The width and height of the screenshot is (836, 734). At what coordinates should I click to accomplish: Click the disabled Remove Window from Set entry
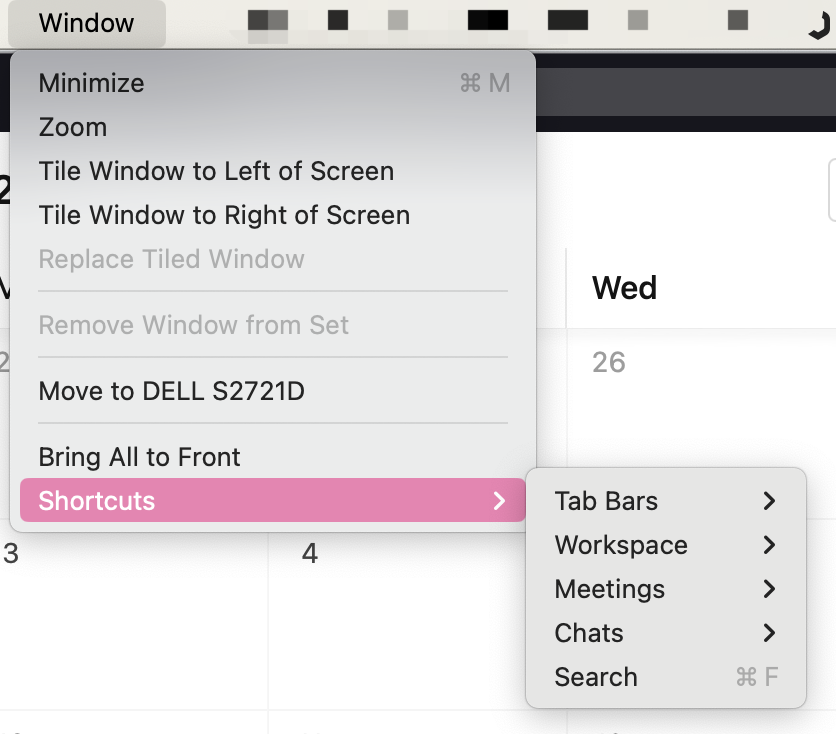194,325
